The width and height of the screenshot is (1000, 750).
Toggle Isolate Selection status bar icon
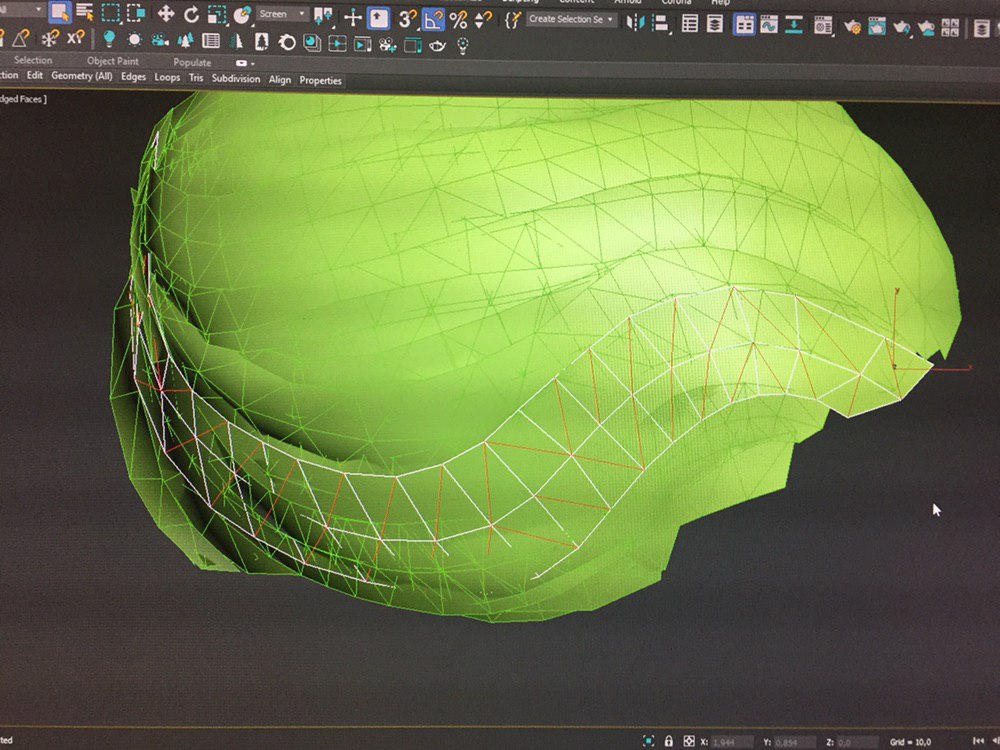pos(649,740)
